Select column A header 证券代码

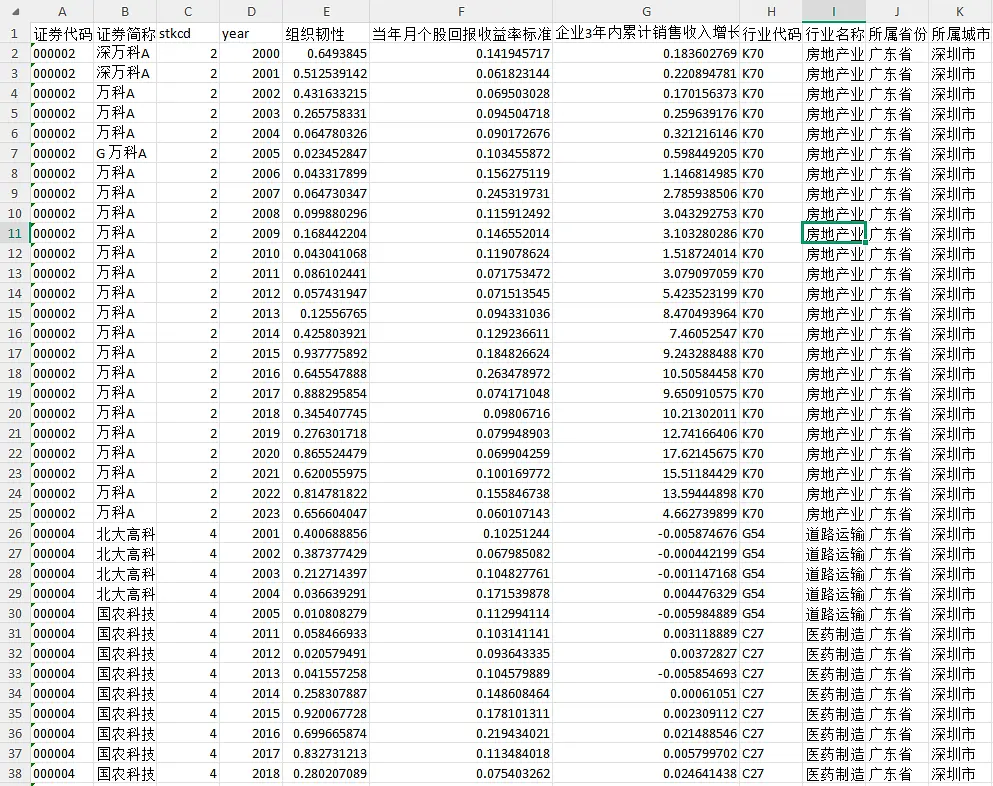[x=62, y=11]
